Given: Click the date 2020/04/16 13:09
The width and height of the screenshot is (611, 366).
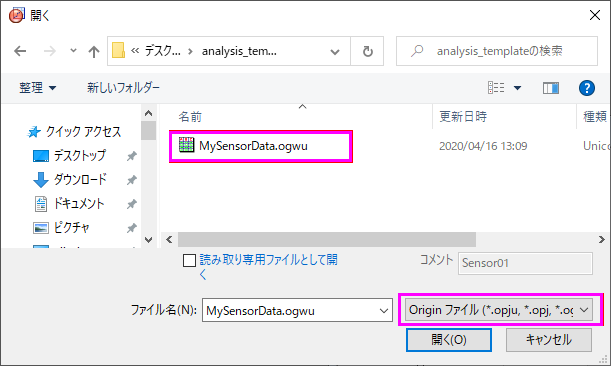Looking at the screenshot, I should click(x=483, y=146).
